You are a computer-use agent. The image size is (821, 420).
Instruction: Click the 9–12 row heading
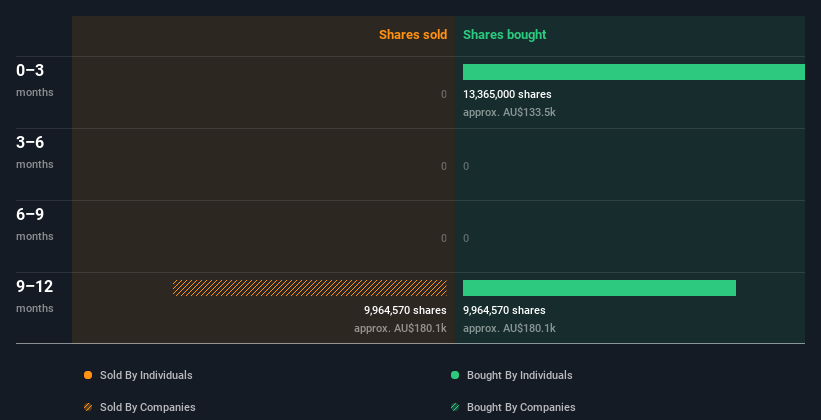tap(35, 286)
